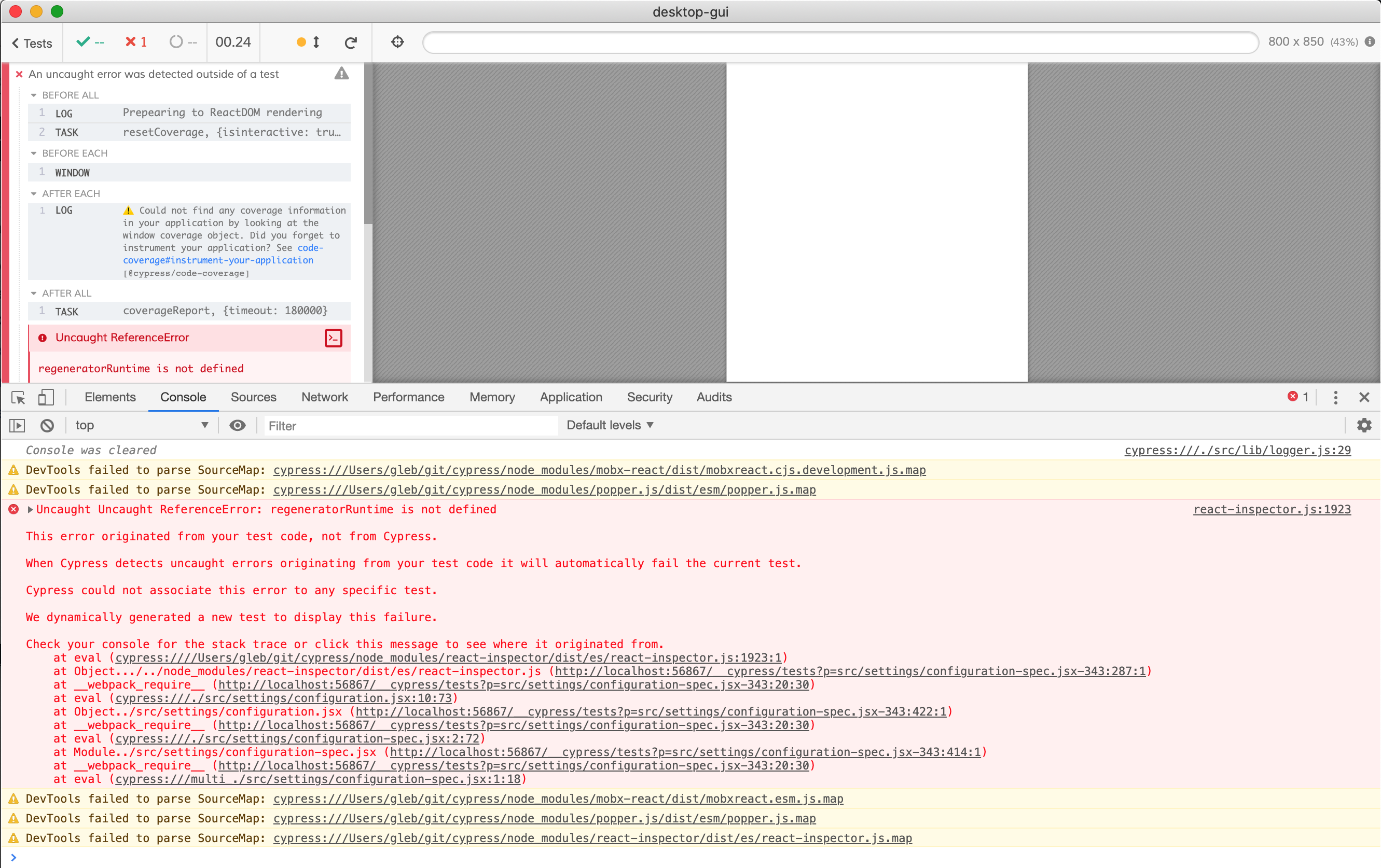Switch to the Network tab
The image size is (1381, 868).
point(324,397)
